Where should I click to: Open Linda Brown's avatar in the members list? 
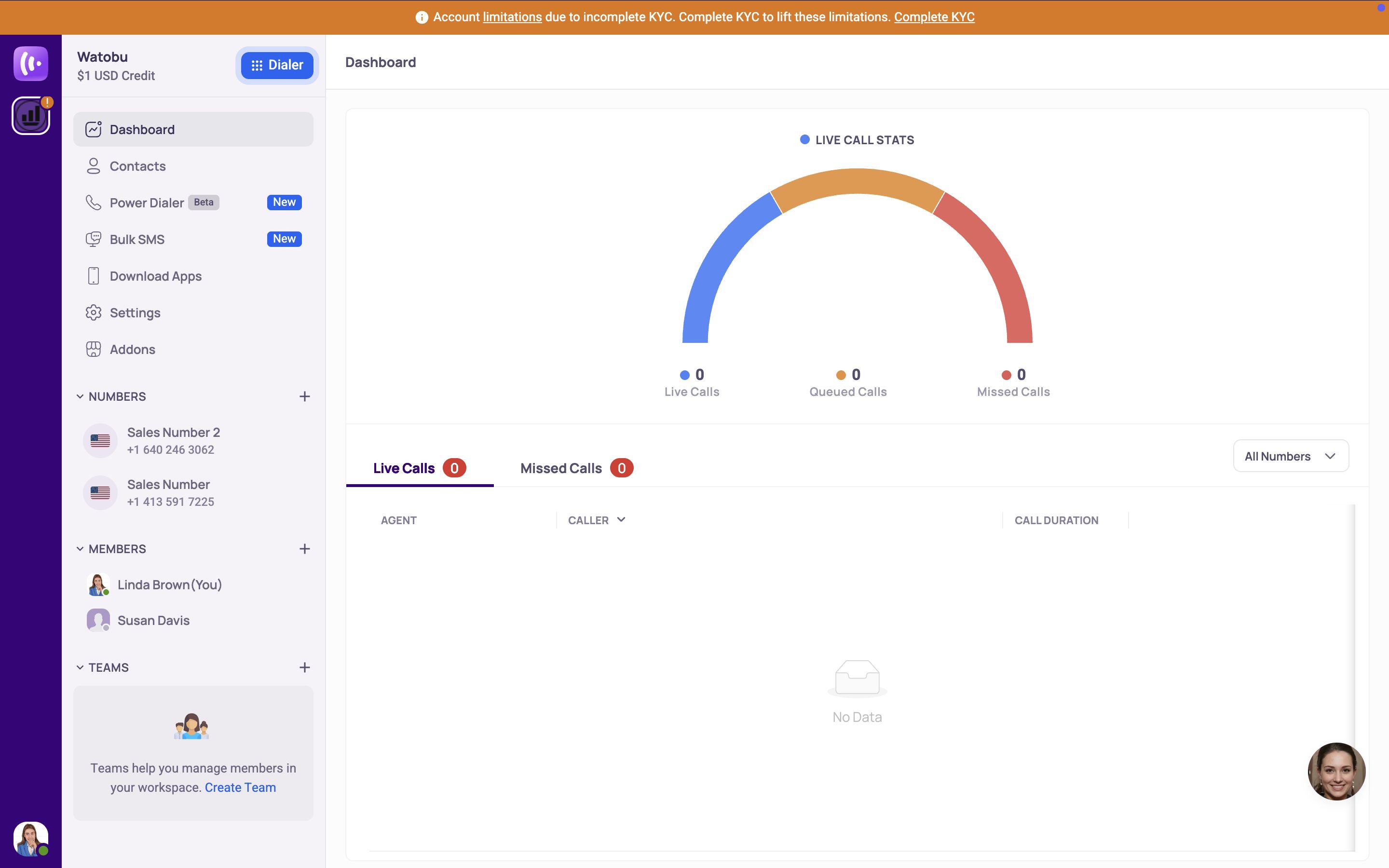tap(98, 584)
